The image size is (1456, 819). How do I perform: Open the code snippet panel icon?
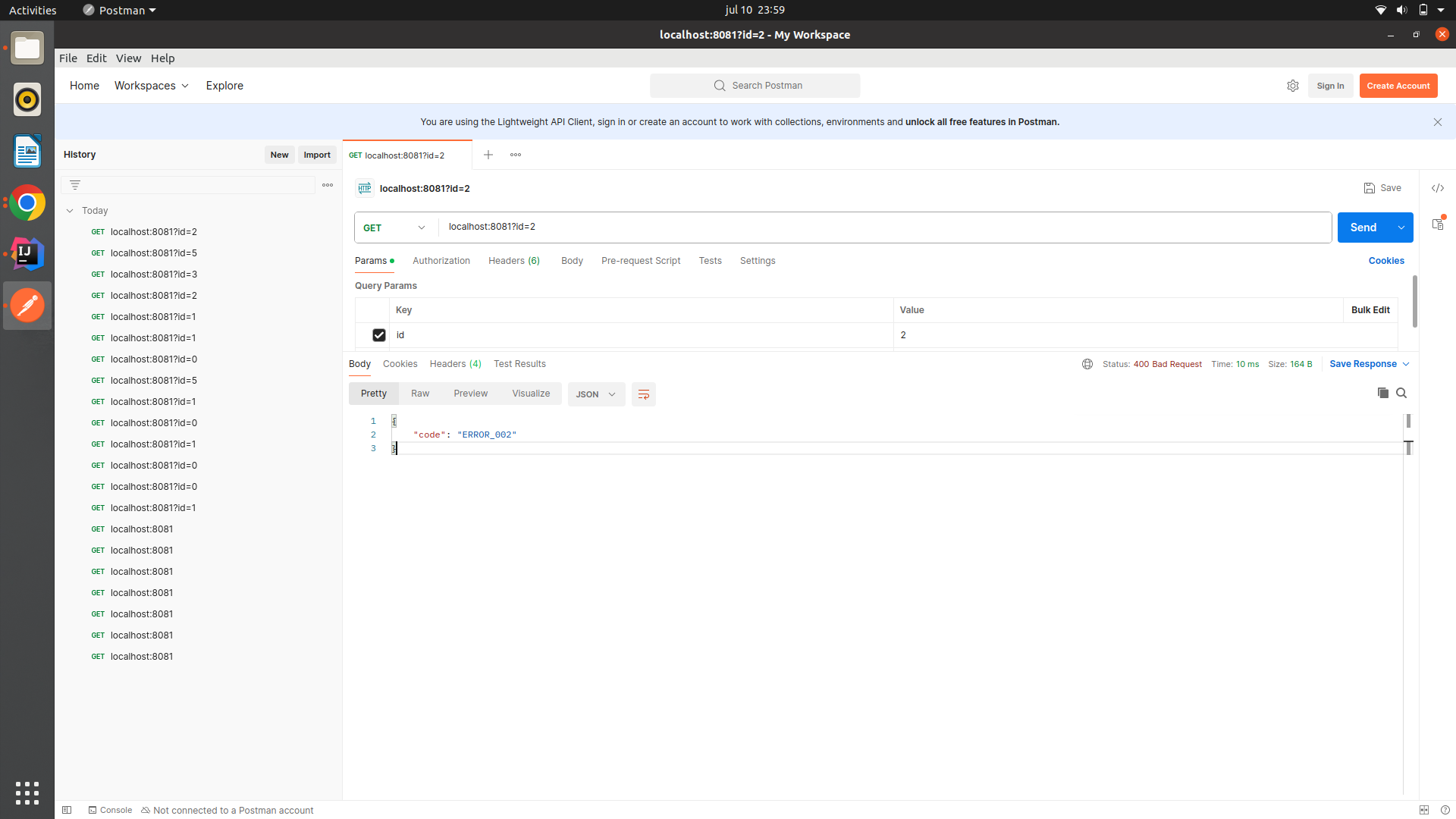(x=1437, y=188)
